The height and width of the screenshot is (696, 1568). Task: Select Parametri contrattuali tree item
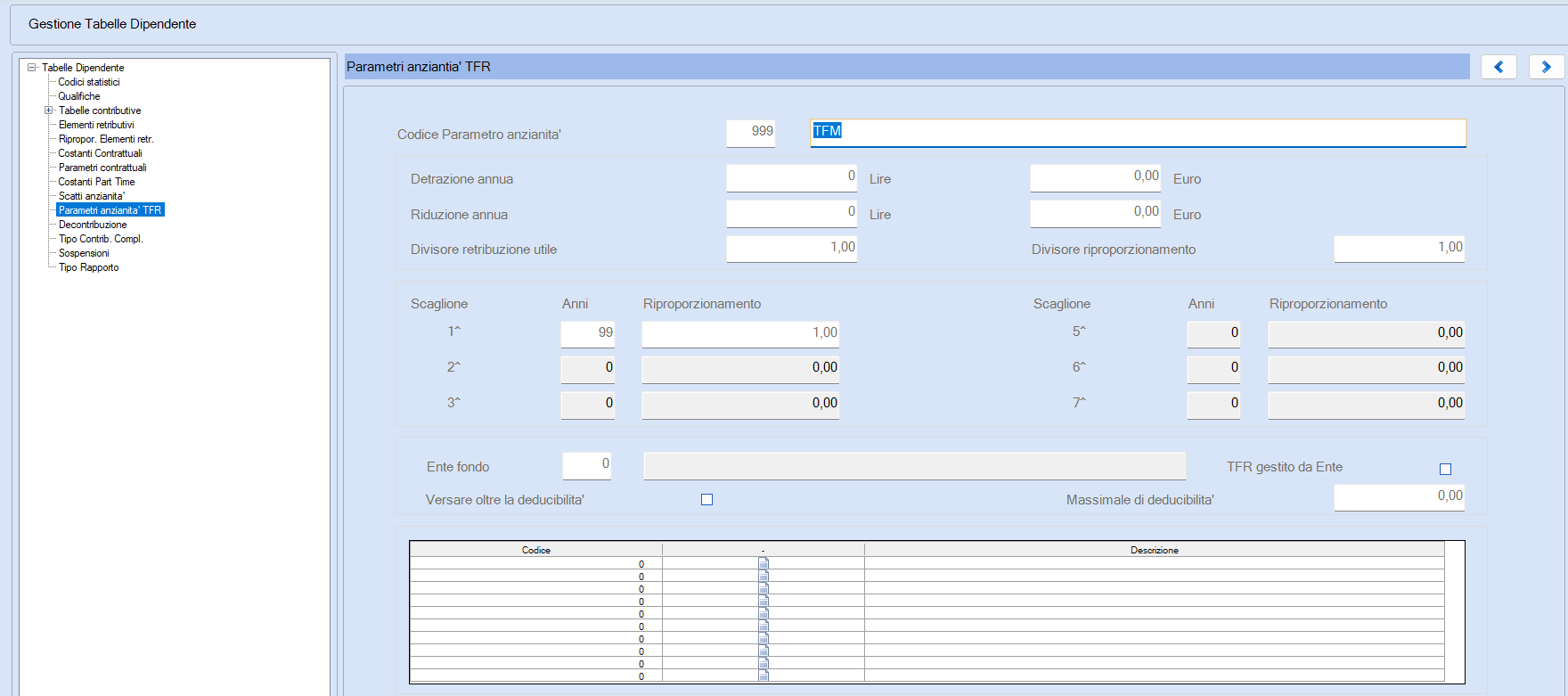(102, 168)
